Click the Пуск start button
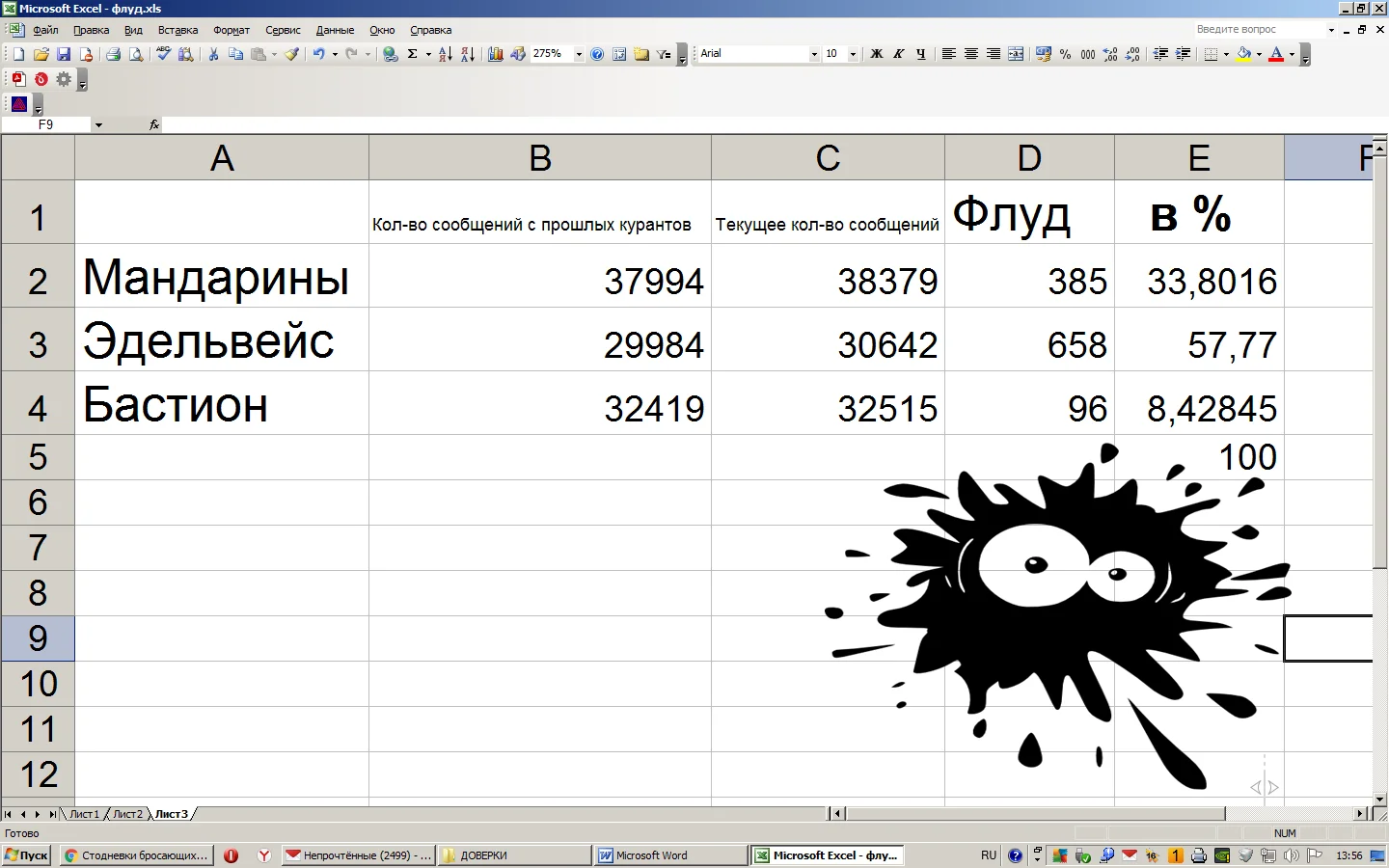Image resolution: width=1389 pixels, height=868 pixels. click(27, 855)
